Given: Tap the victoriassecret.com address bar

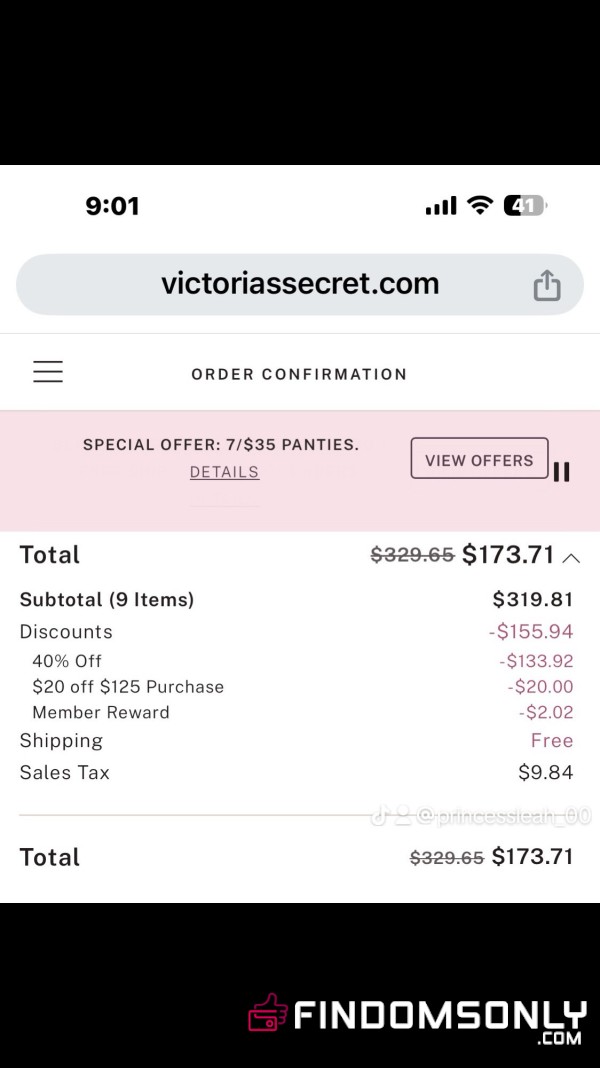Looking at the screenshot, I should [300, 285].
